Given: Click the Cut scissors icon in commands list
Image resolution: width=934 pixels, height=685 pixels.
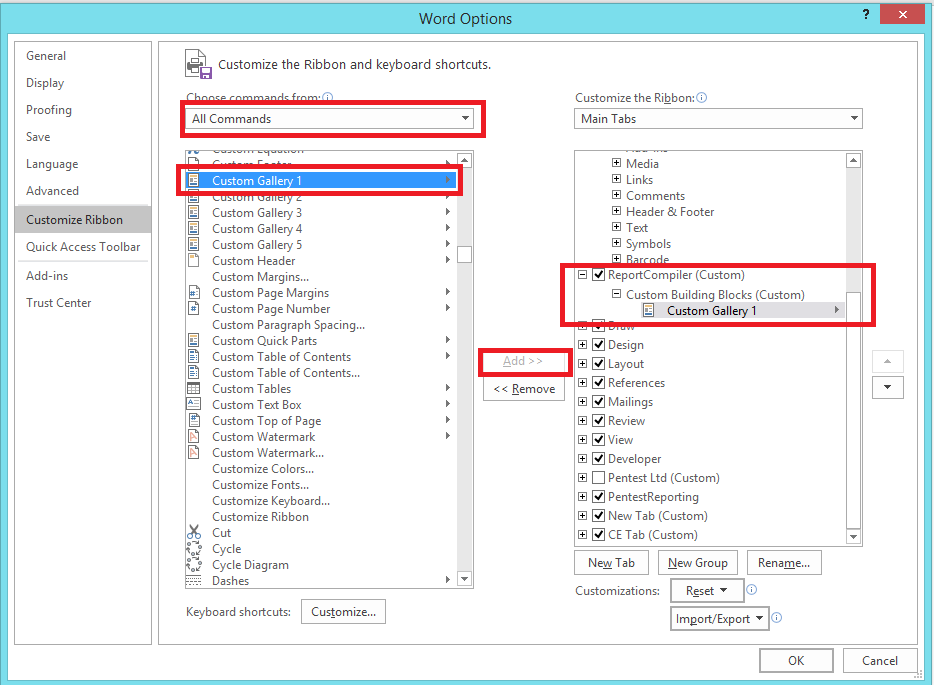Looking at the screenshot, I should 194,533.
